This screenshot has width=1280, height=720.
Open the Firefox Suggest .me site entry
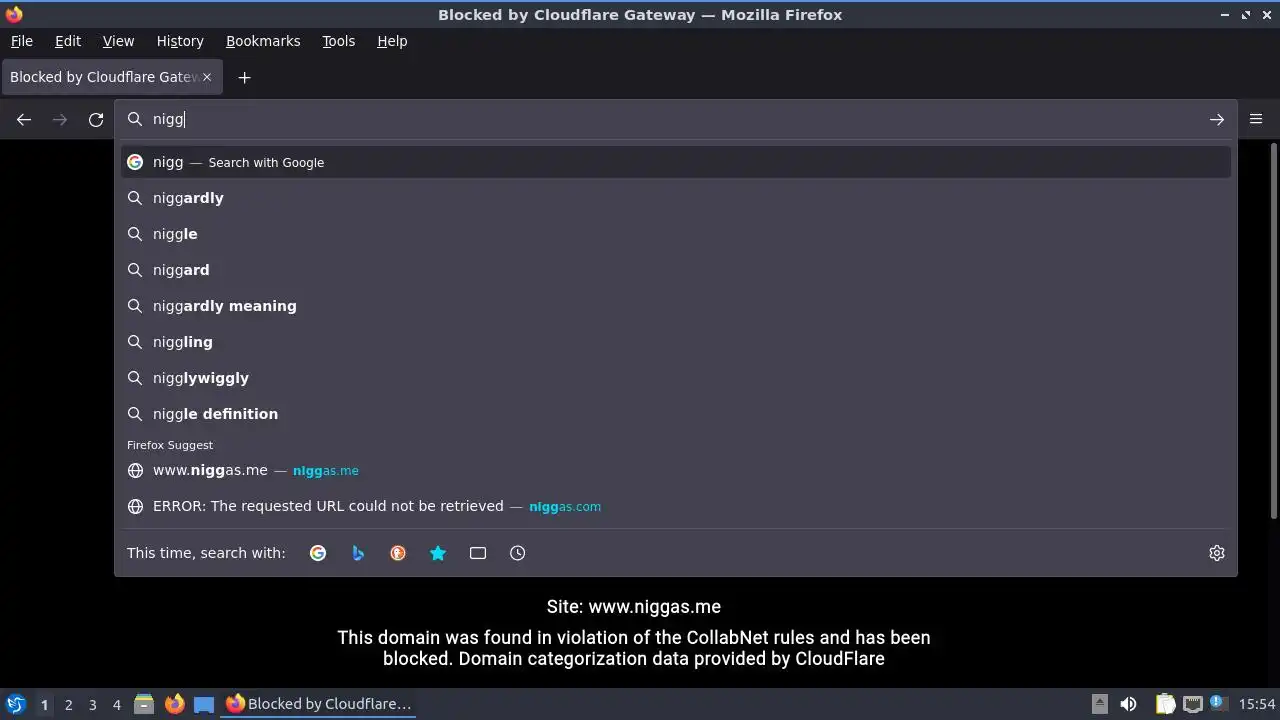(x=676, y=470)
